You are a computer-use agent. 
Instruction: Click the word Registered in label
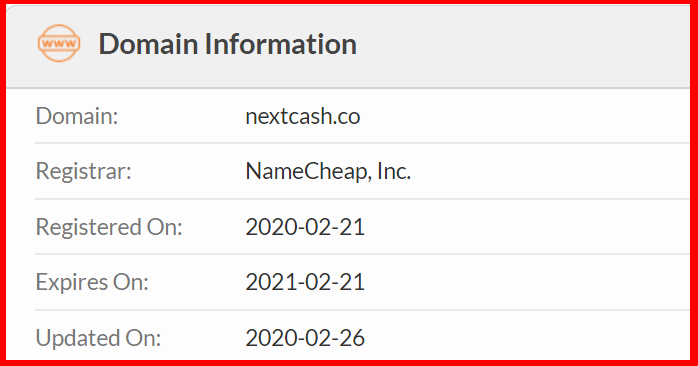(x=88, y=227)
